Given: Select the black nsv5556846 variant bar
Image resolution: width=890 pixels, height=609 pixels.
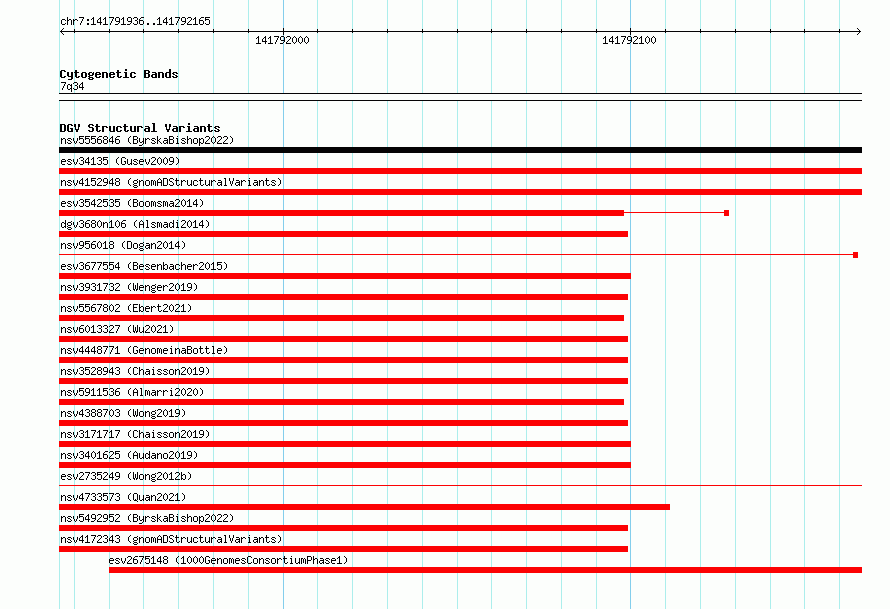Looking at the screenshot, I should point(460,150).
